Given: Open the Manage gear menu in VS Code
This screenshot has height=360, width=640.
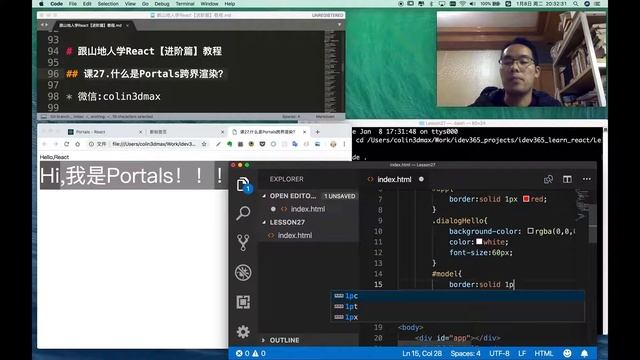Looking at the screenshot, I should pos(243,331).
